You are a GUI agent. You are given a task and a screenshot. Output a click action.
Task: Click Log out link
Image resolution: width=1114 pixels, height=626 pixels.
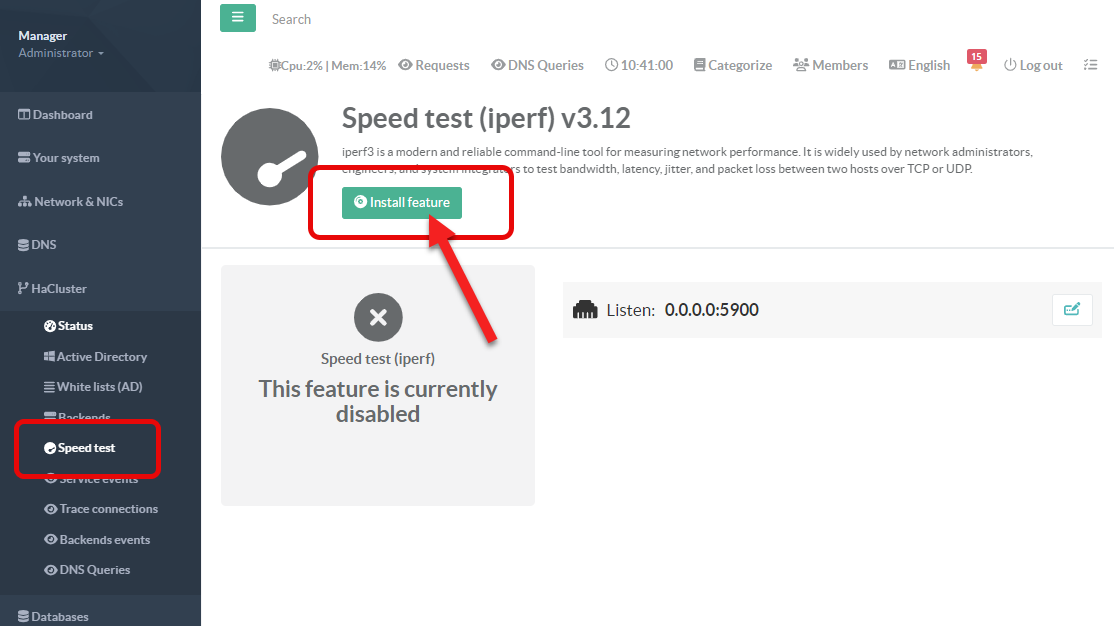coord(1033,65)
